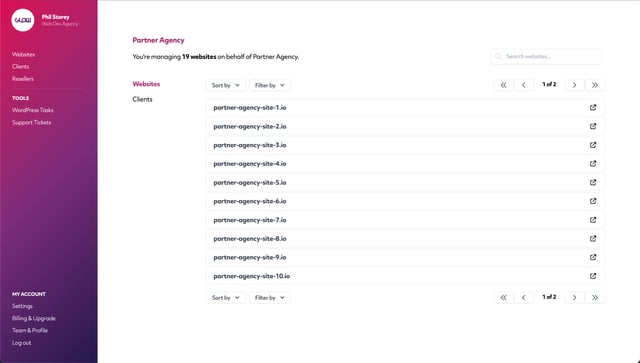Open Support Tickets tool
Viewport: 640px width, 363px height.
pyautogui.click(x=31, y=122)
